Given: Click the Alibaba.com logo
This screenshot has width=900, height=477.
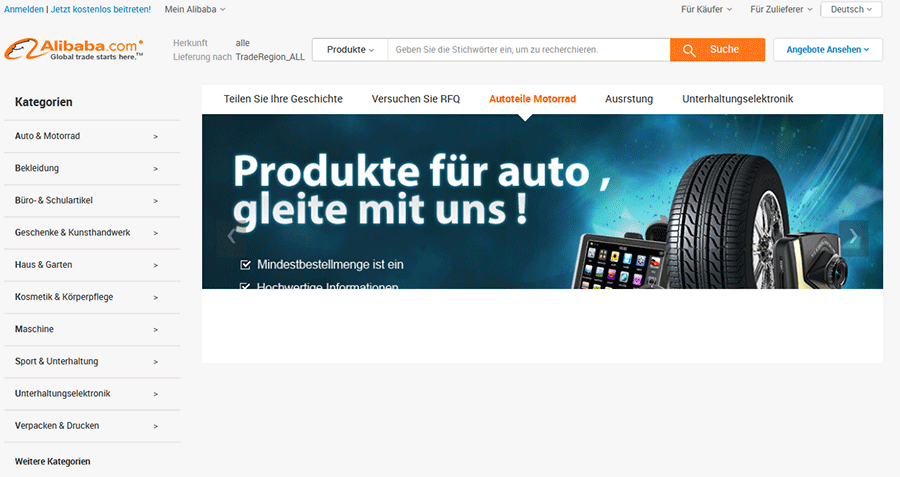Looking at the screenshot, I should pos(73,49).
